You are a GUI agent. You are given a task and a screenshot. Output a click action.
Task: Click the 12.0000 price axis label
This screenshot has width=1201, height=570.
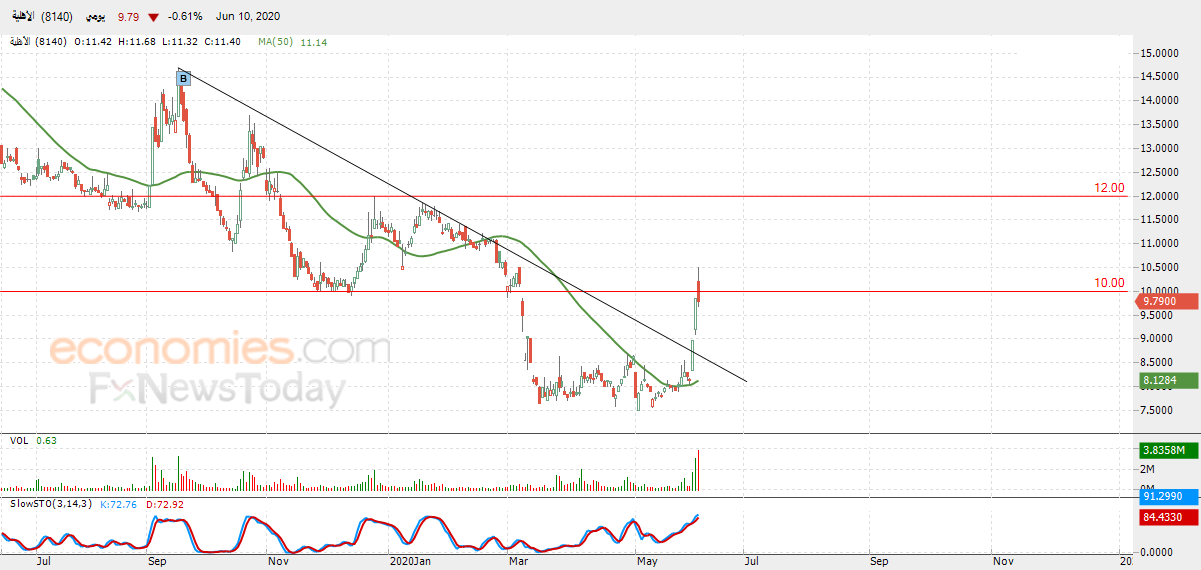click(x=1160, y=196)
